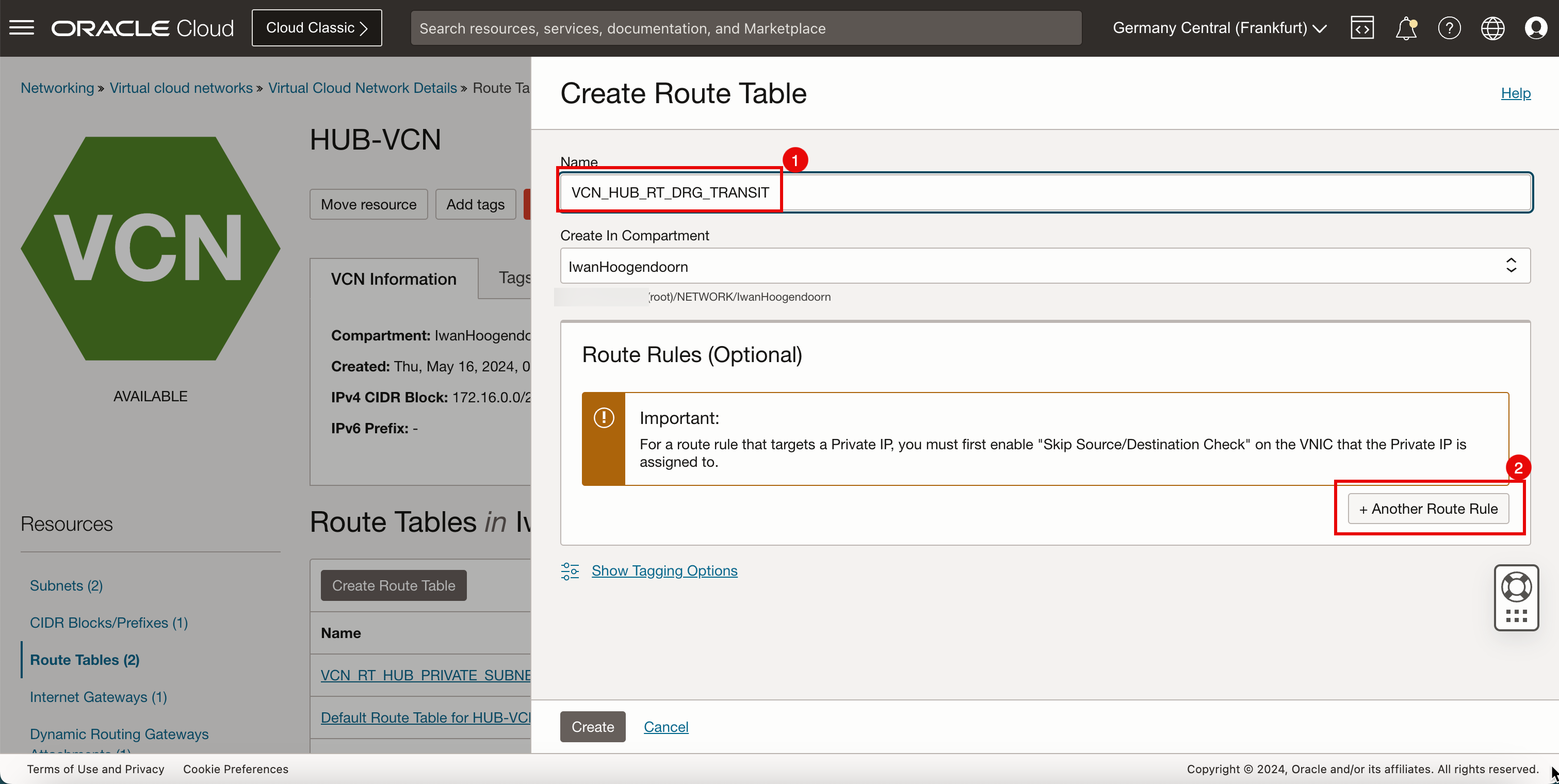Click the OCI assistant chatbot icon
1559x784 pixels.
pos(1517,597)
